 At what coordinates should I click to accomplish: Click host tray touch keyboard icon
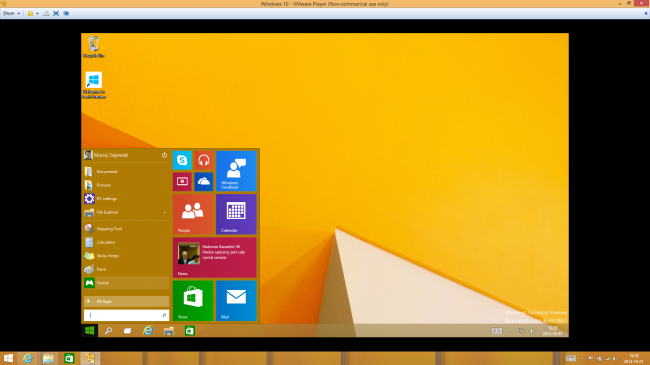pyautogui.click(x=571, y=358)
